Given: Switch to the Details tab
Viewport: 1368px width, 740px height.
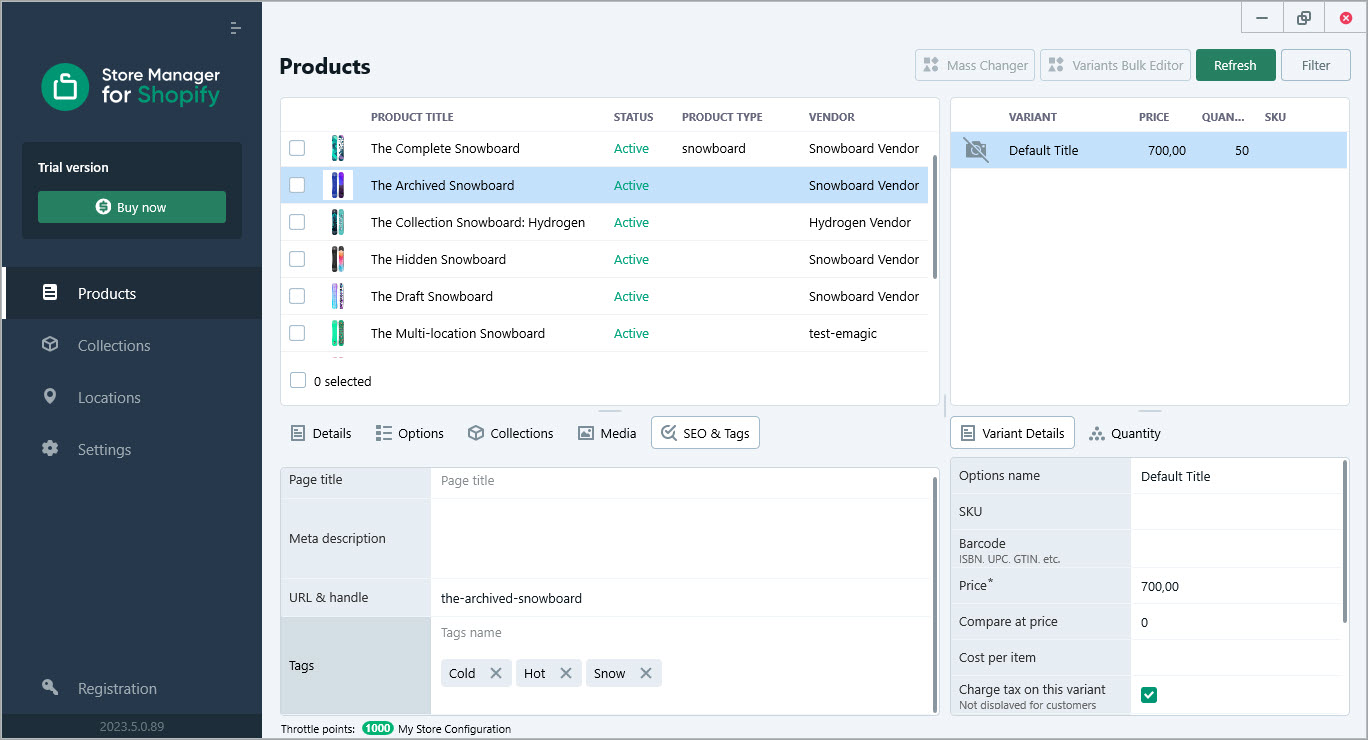Looking at the screenshot, I should coord(321,433).
